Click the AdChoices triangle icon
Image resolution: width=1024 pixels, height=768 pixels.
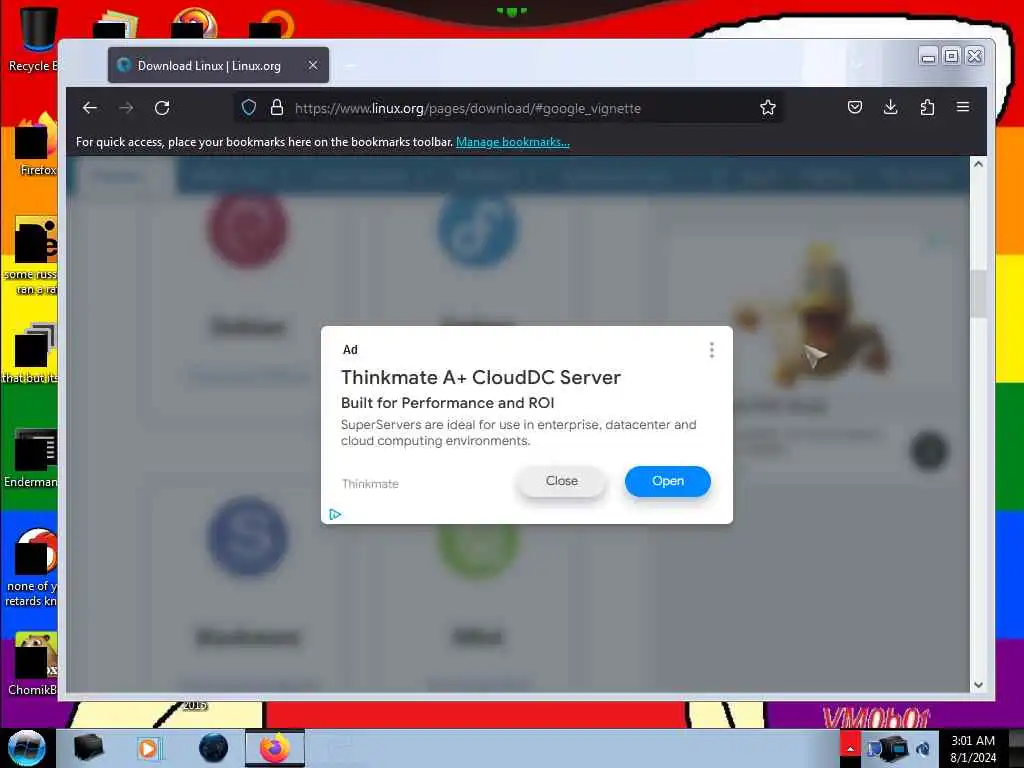[x=335, y=515]
